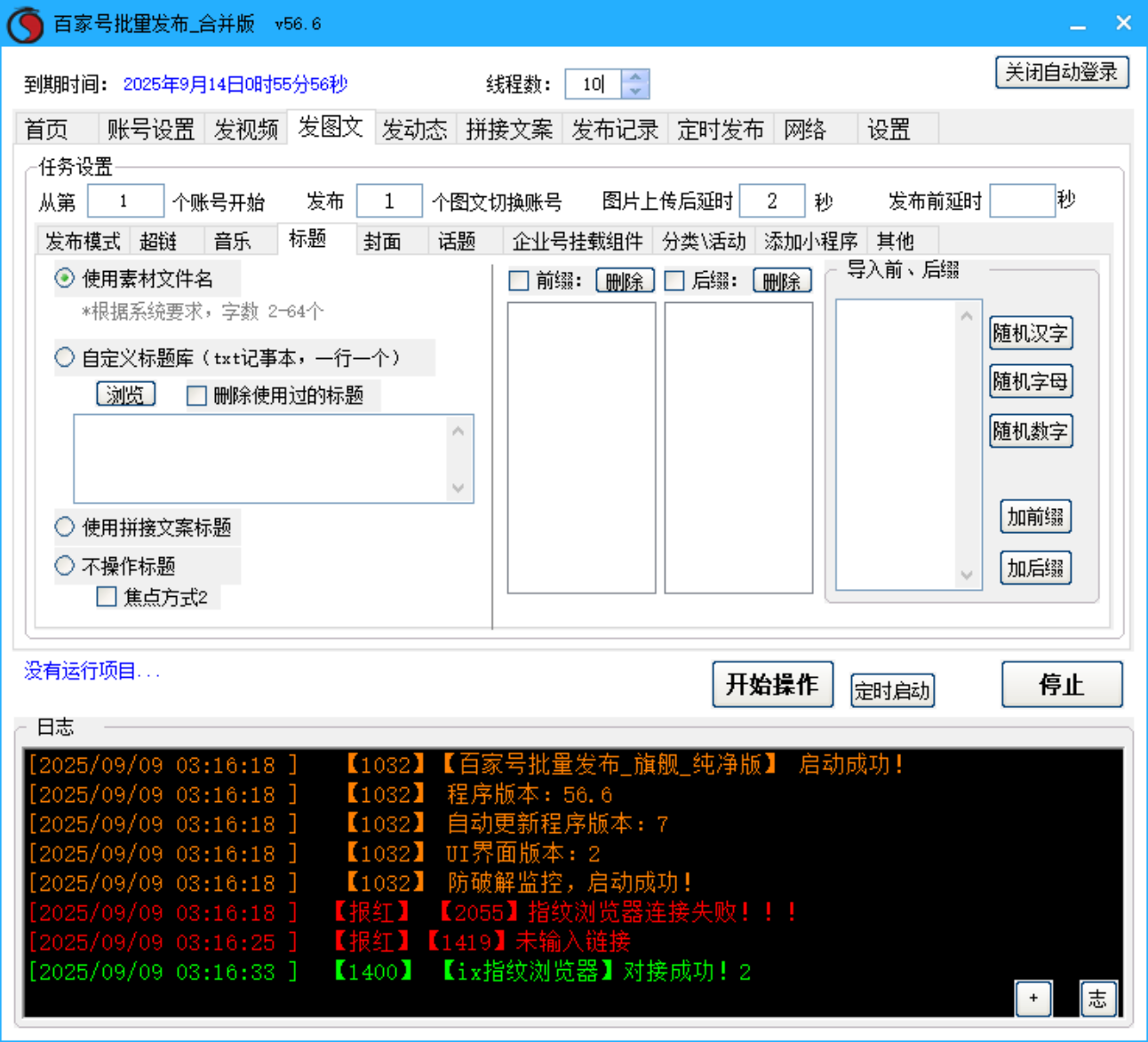Click the "志" log icon at bottom right
Image resolution: width=1148 pixels, height=1042 pixels.
point(1097,998)
